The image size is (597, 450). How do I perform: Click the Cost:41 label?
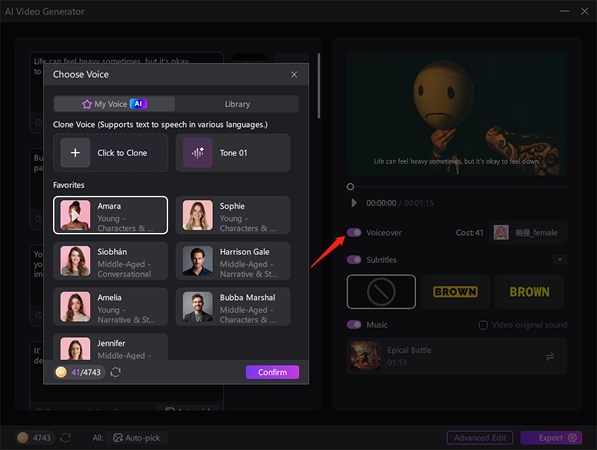(469, 233)
